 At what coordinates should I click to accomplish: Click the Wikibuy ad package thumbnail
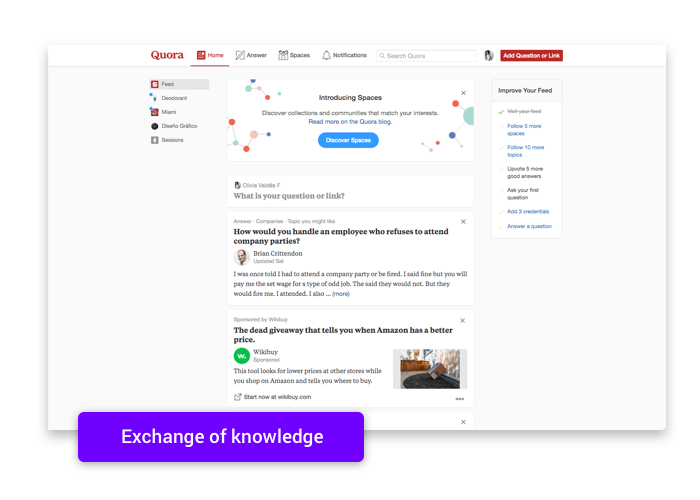coord(430,369)
